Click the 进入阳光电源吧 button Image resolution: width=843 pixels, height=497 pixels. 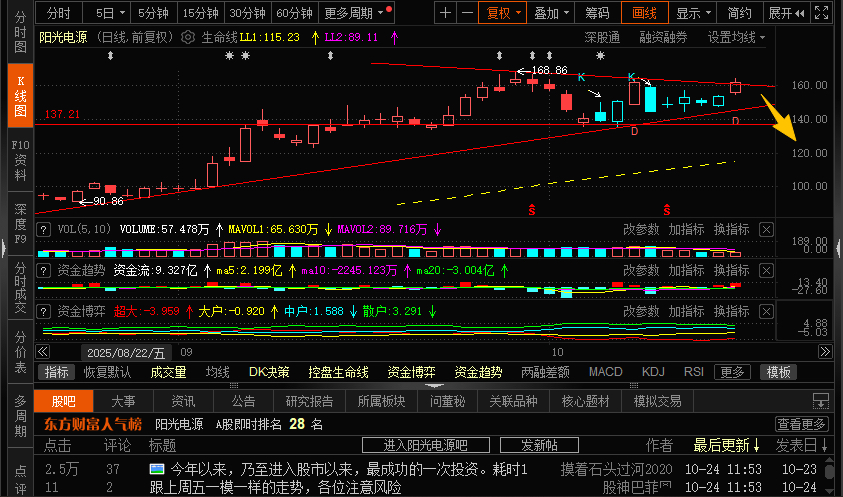click(426, 445)
